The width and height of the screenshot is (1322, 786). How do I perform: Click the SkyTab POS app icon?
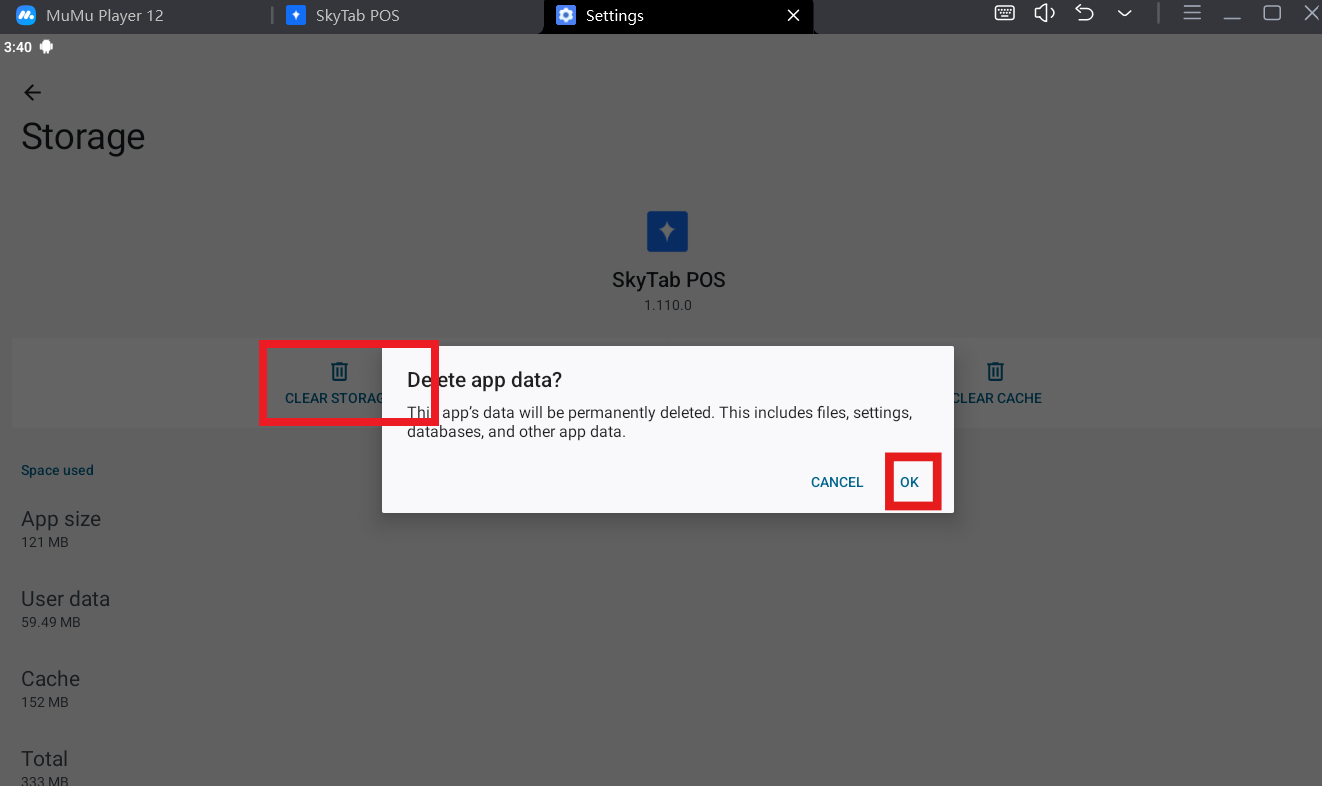point(667,231)
